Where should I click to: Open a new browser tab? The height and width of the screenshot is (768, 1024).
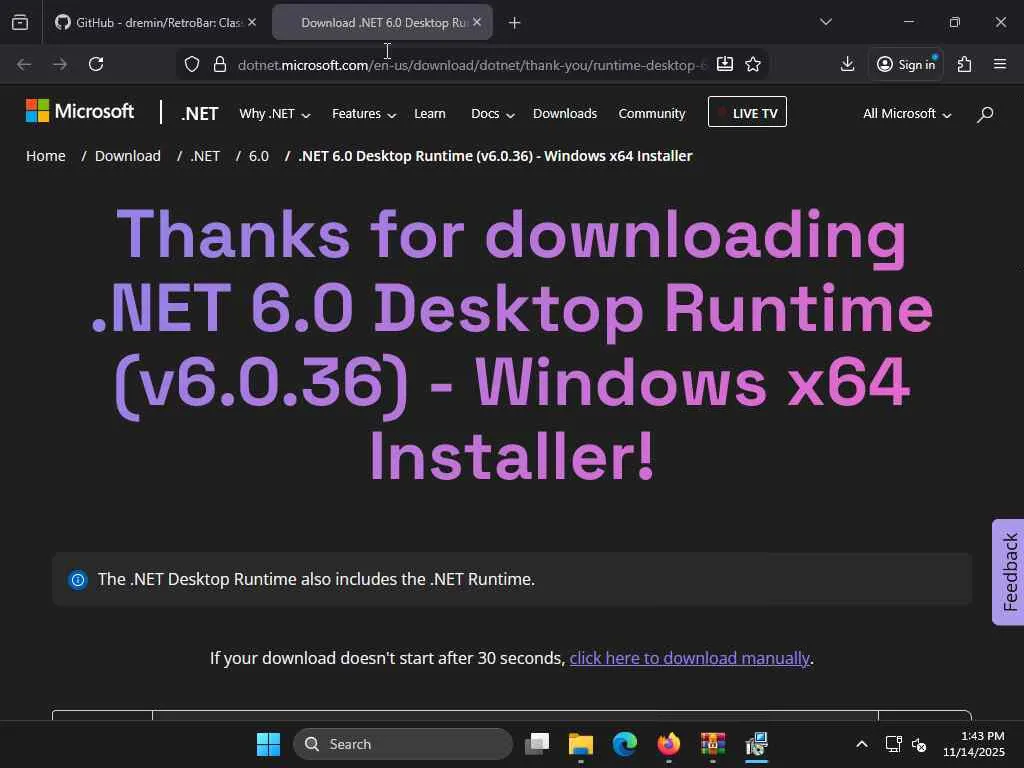coord(515,23)
